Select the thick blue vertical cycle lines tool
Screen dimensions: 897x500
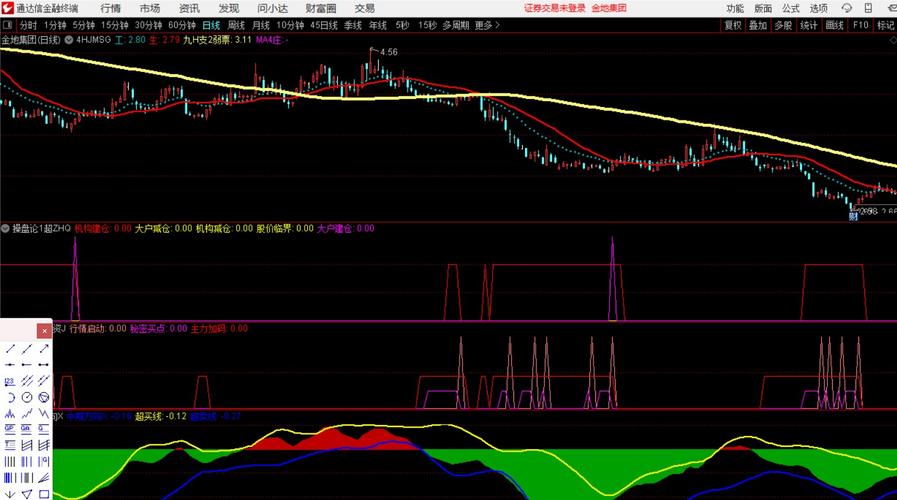(10, 477)
